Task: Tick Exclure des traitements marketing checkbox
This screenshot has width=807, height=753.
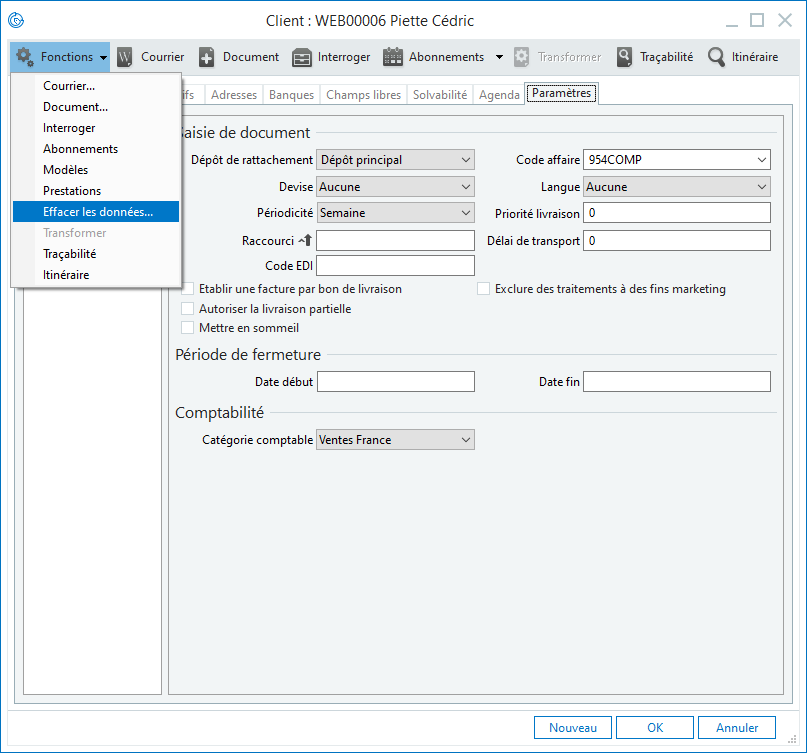Action: [x=483, y=289]
